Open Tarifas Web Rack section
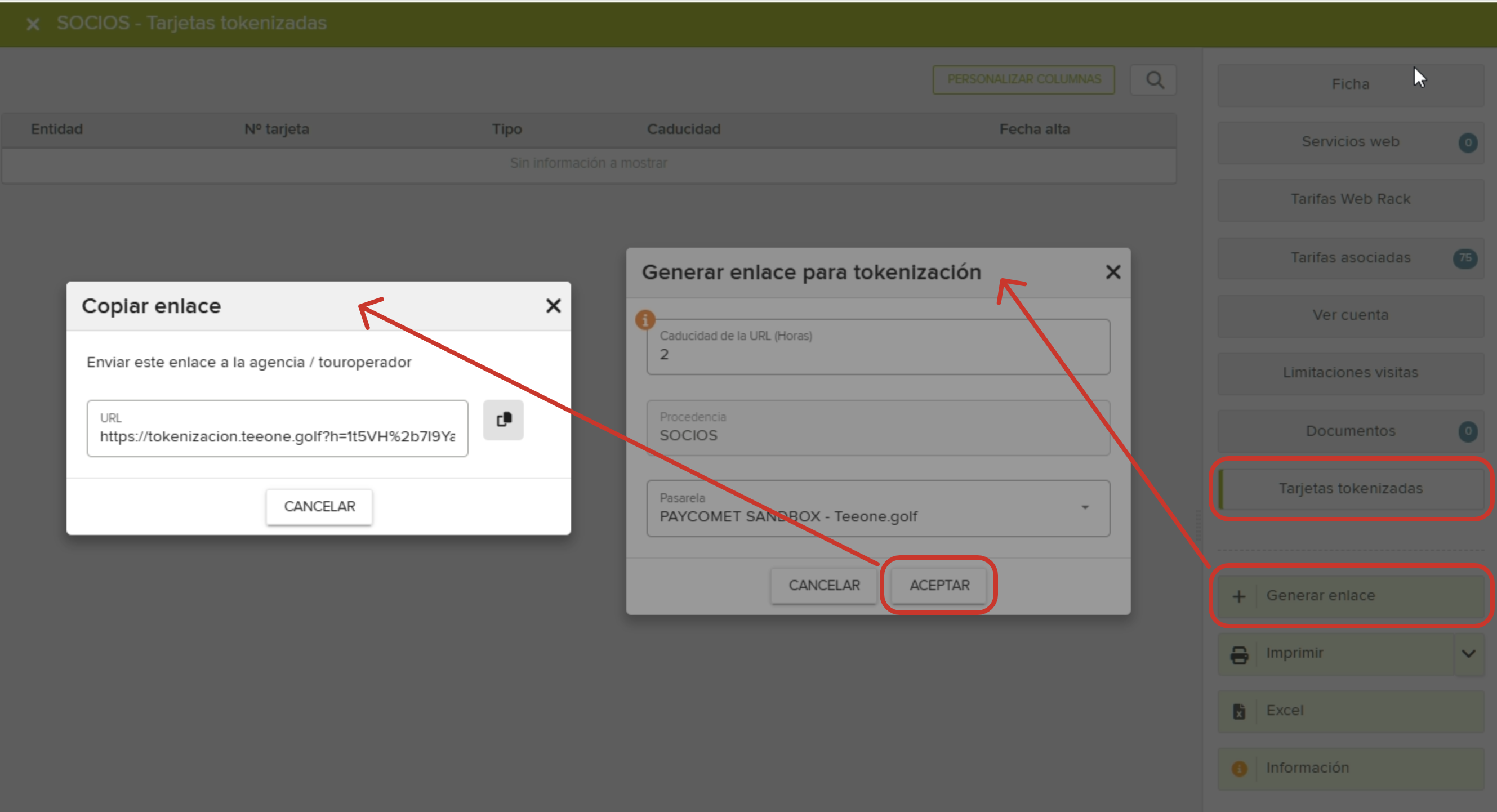 point(1350,200)
